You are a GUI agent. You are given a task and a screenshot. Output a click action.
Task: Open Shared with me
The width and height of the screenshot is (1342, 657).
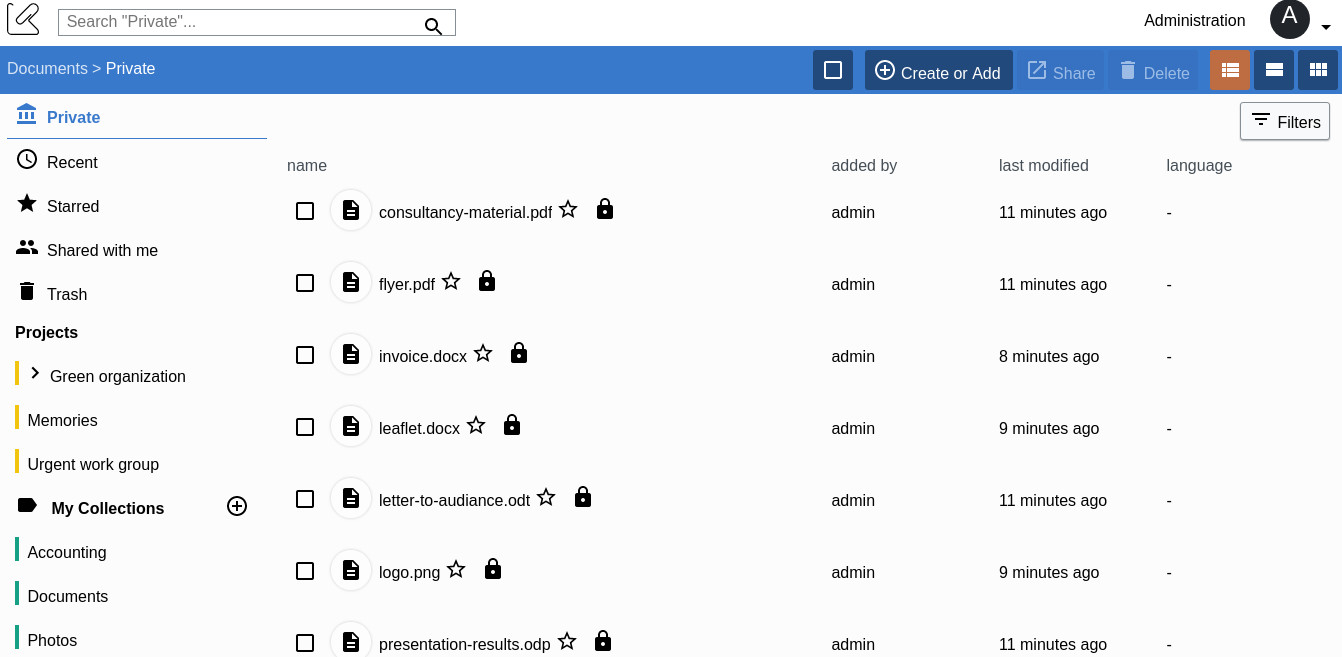point(102,250)
